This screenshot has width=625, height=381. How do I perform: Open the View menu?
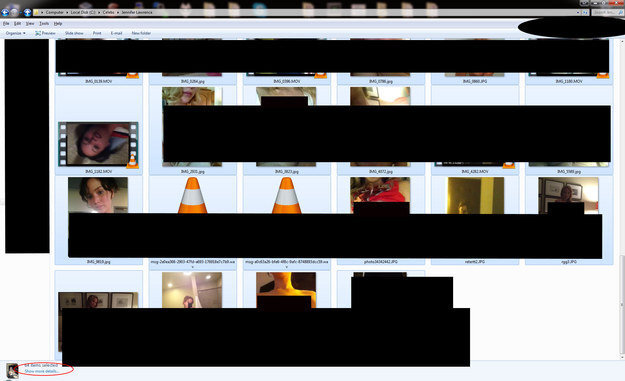point(30,24)
